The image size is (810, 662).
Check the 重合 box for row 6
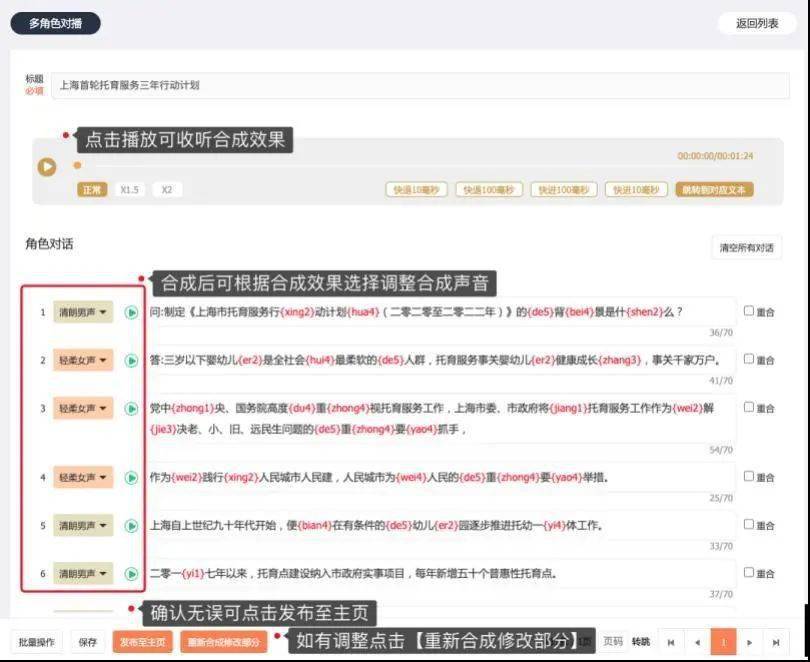(x=749, y=572)
